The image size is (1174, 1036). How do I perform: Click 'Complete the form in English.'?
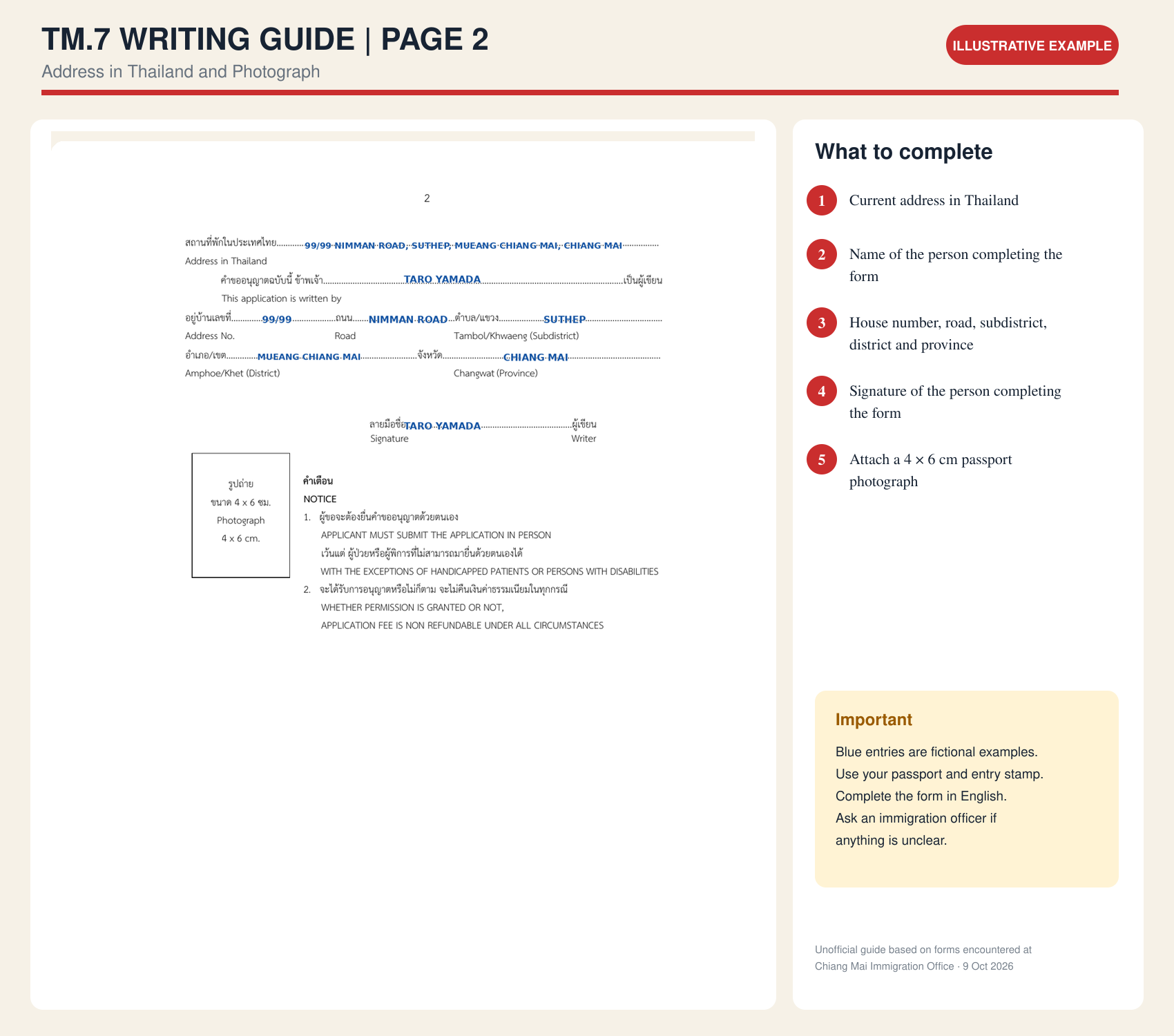click(x=921, y=796)
